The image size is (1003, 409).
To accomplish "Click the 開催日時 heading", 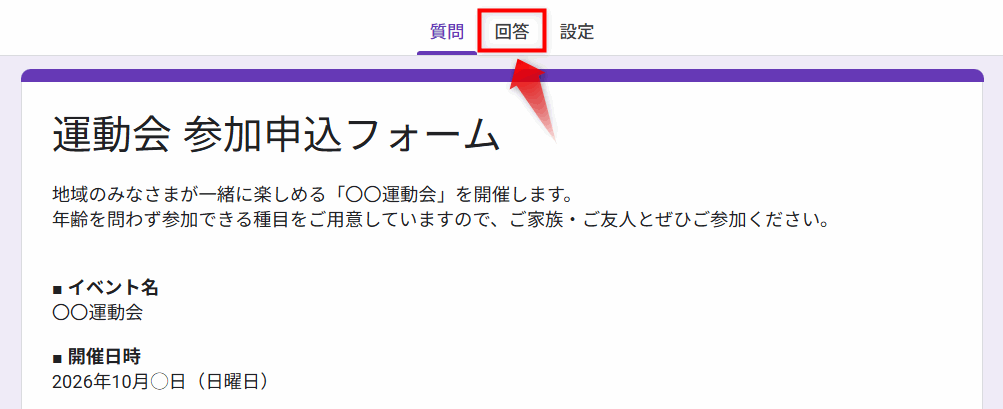I will tap(104, 356).
